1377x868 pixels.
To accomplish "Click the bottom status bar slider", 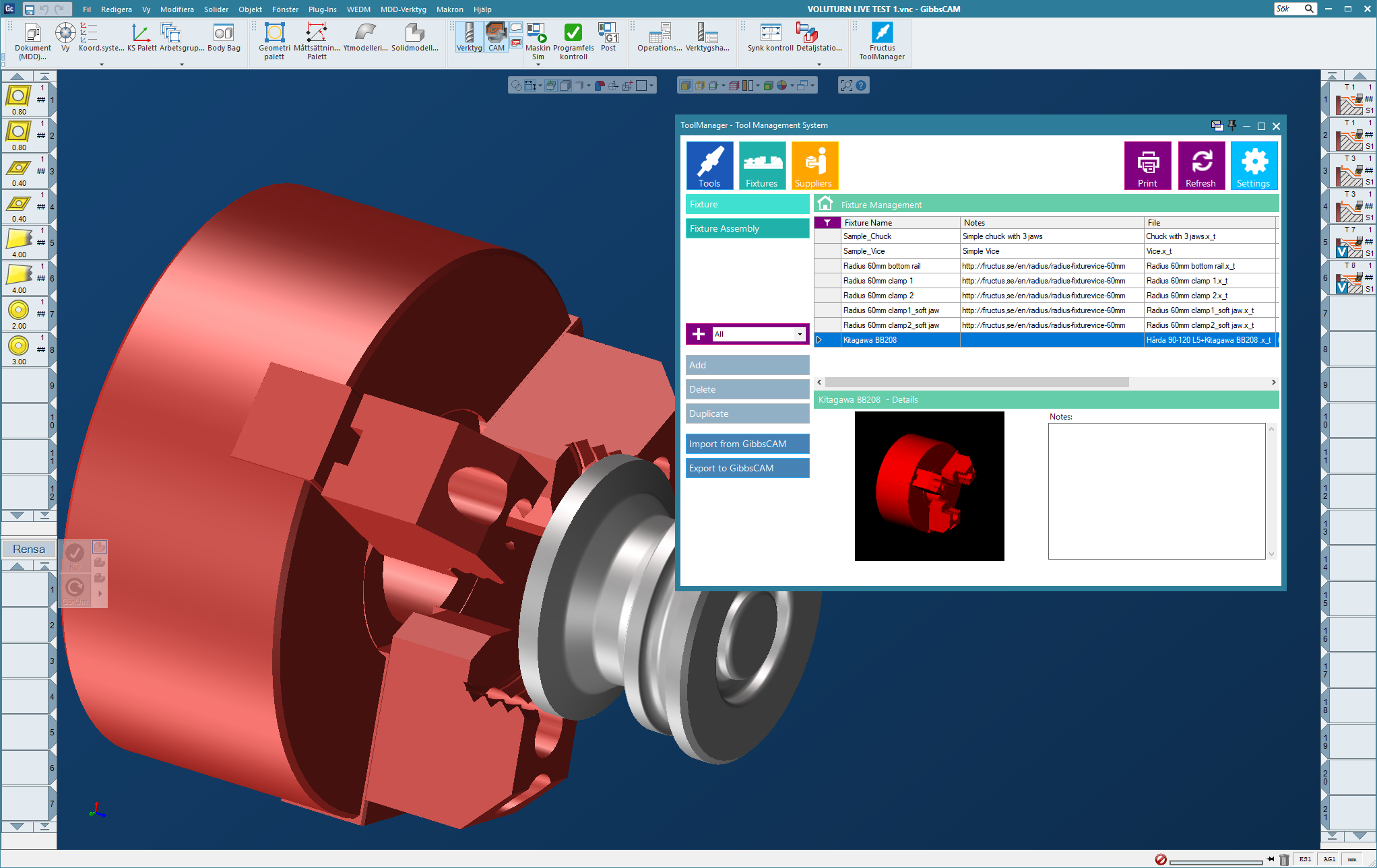I will click(x=1216, y=861).
